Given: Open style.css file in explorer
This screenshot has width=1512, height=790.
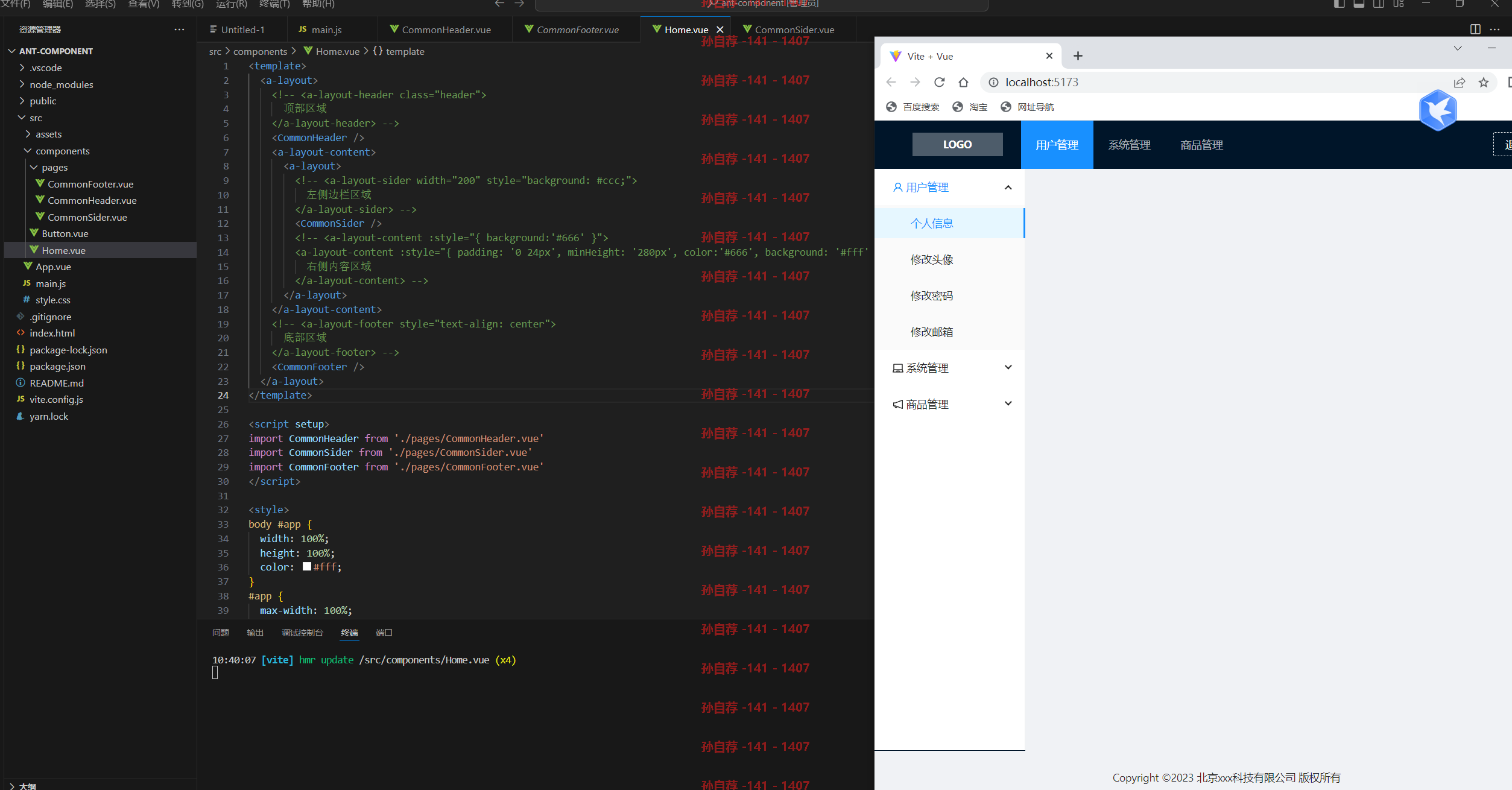Looking at the screenshot, I should coord(101,300).
